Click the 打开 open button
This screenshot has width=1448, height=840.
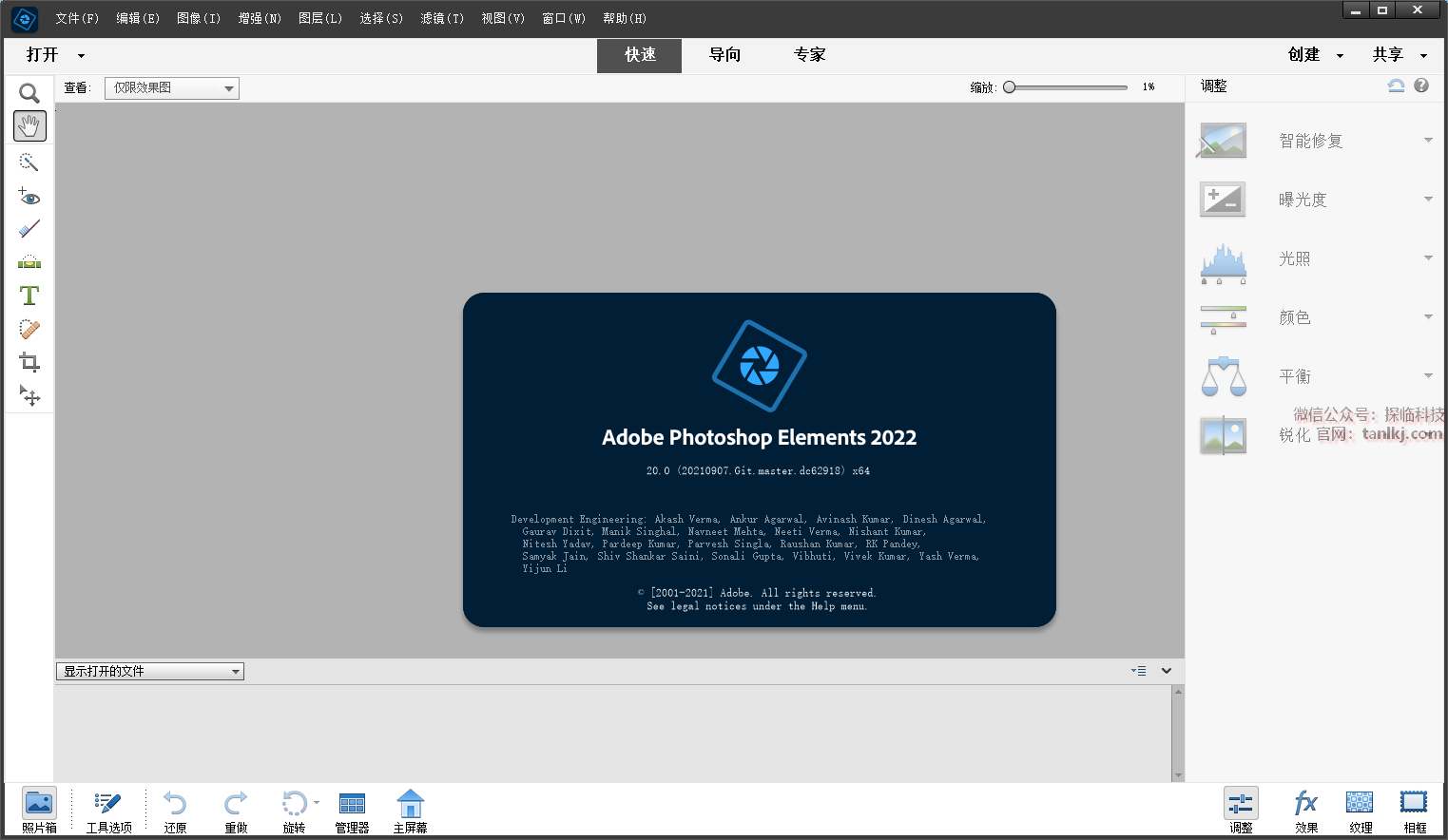click(43, 55)
